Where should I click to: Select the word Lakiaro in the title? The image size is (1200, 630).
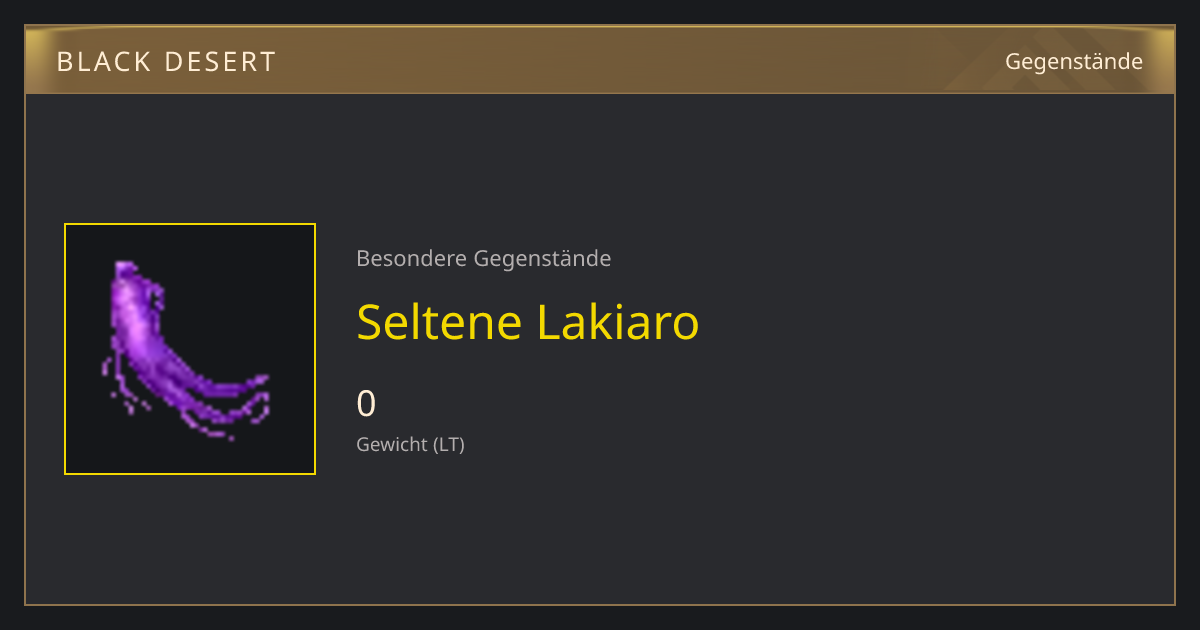(618, 321)
